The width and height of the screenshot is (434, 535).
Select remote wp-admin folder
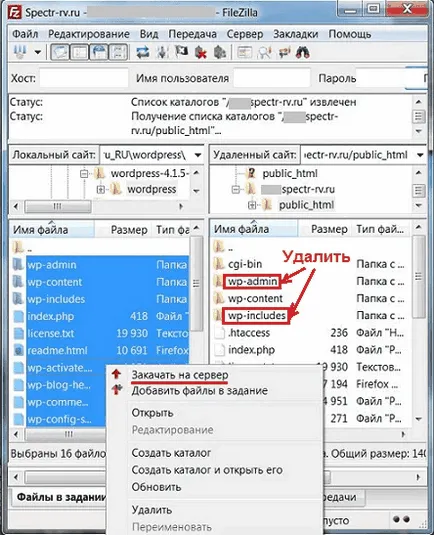point(252,281)
